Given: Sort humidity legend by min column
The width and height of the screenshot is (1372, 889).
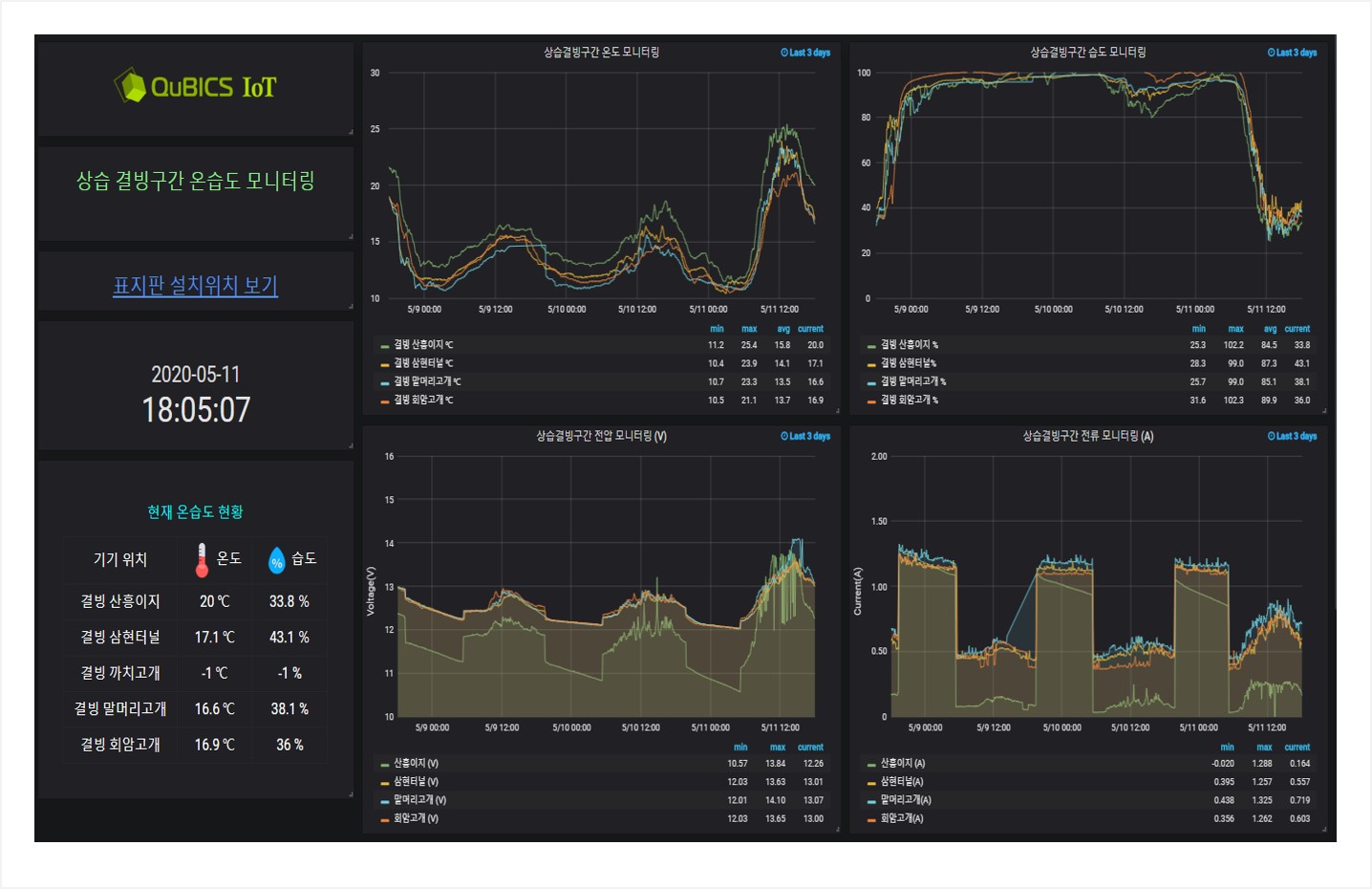Looking at the screenshot, I should coord(1199,329).
